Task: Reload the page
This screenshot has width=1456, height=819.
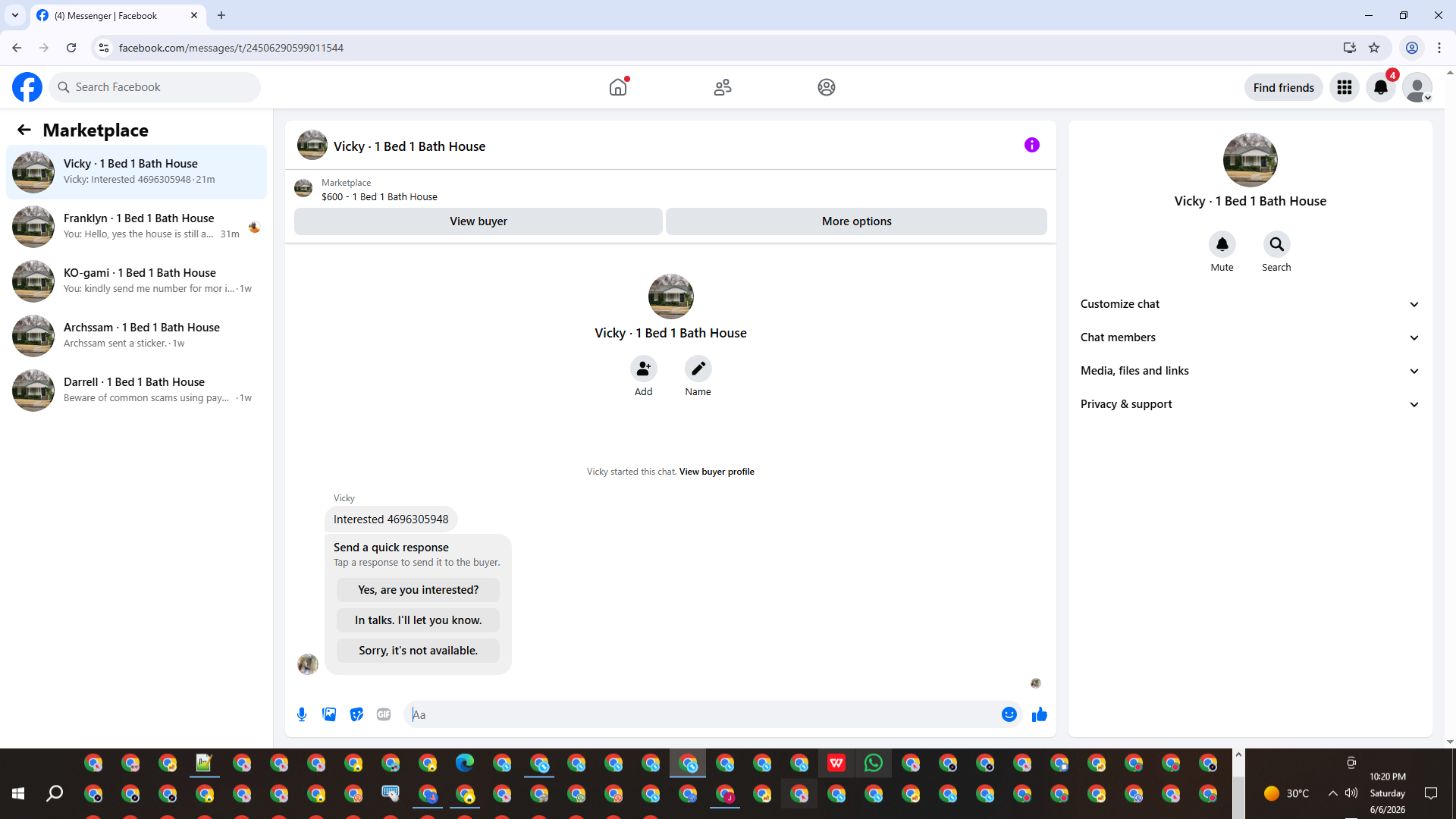Action: [x=71, y=48]
